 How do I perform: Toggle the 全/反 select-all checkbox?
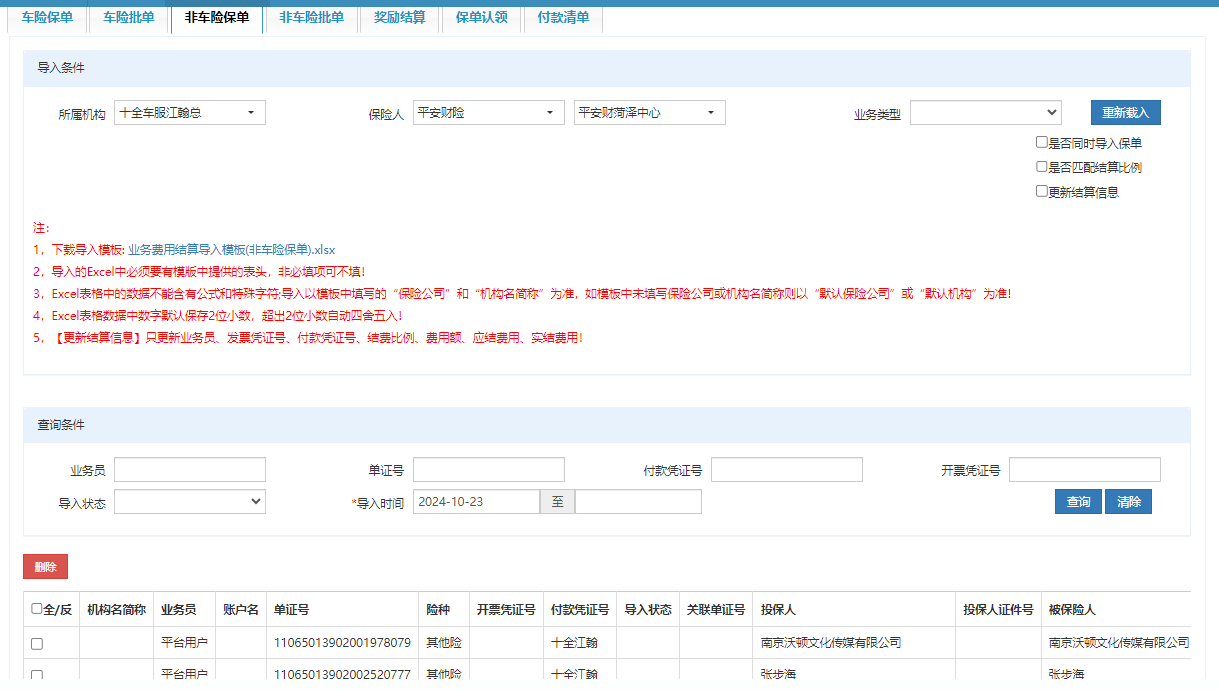37,608
